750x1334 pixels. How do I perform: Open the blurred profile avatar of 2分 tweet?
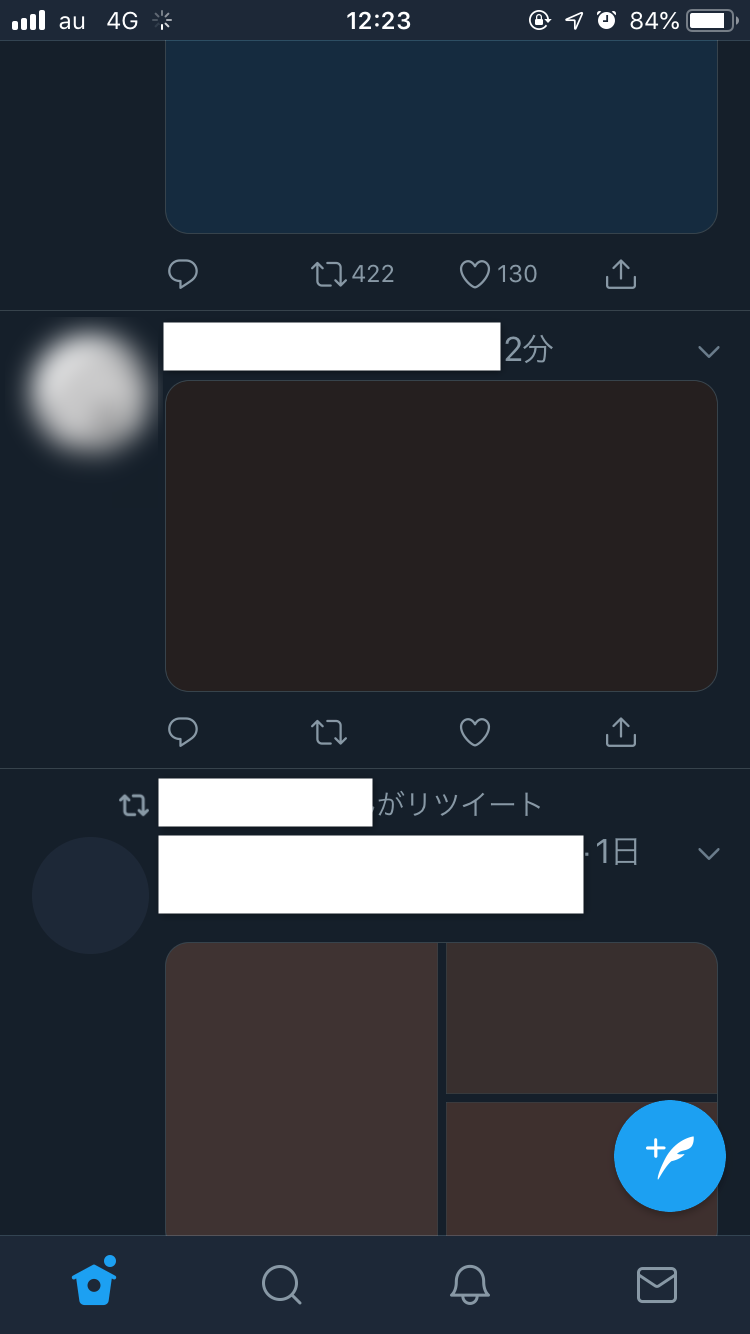point(91,390)
